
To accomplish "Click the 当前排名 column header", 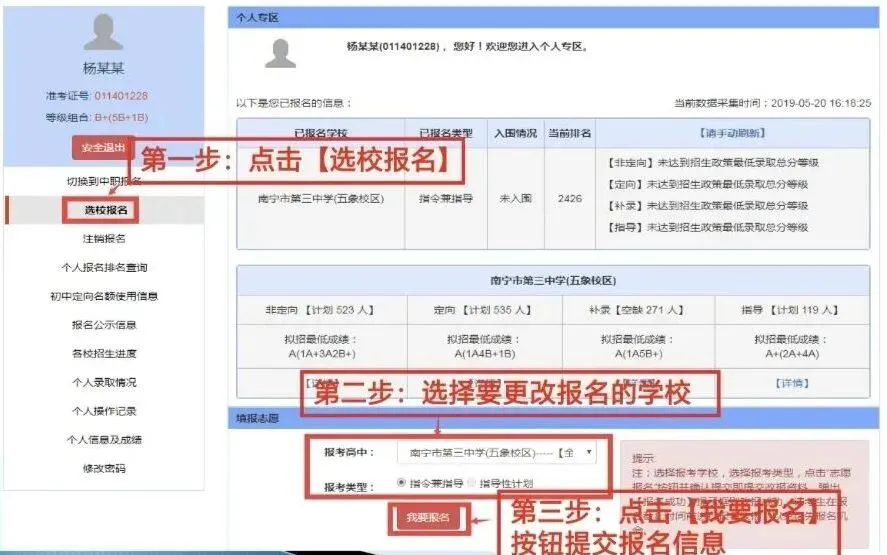I will 570,134.
